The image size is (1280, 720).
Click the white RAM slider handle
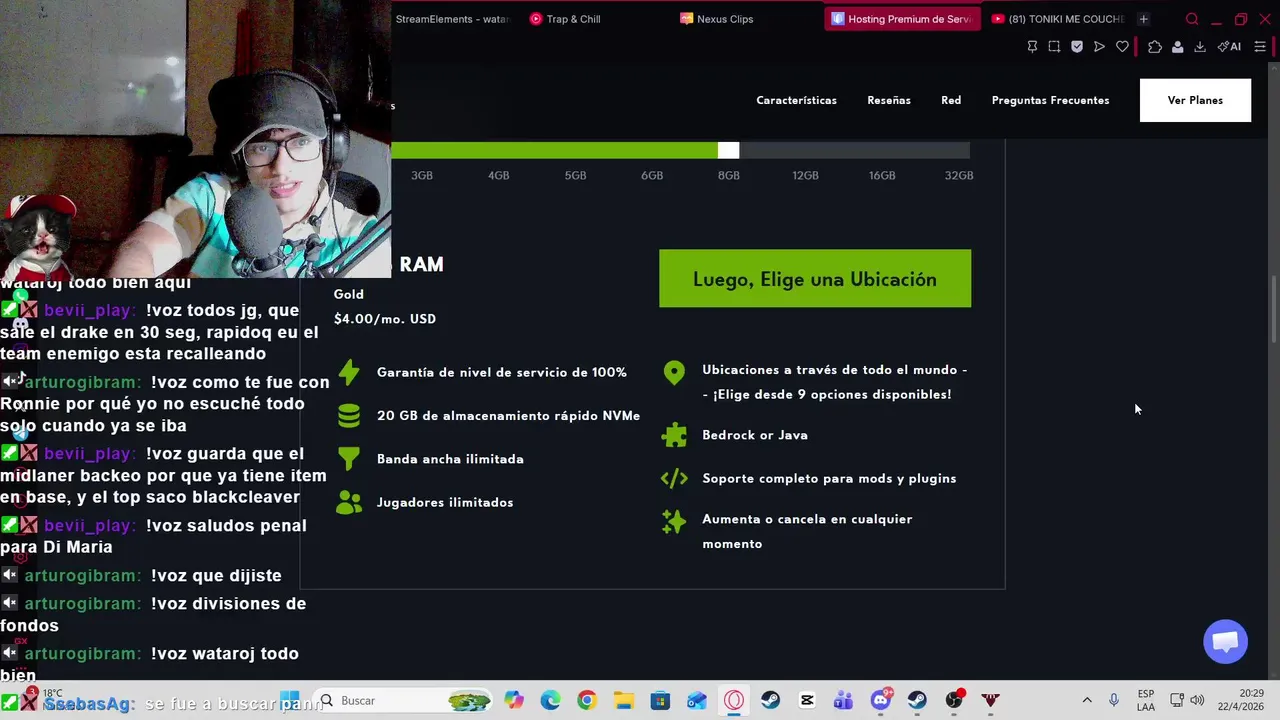[x=728, y=150]
